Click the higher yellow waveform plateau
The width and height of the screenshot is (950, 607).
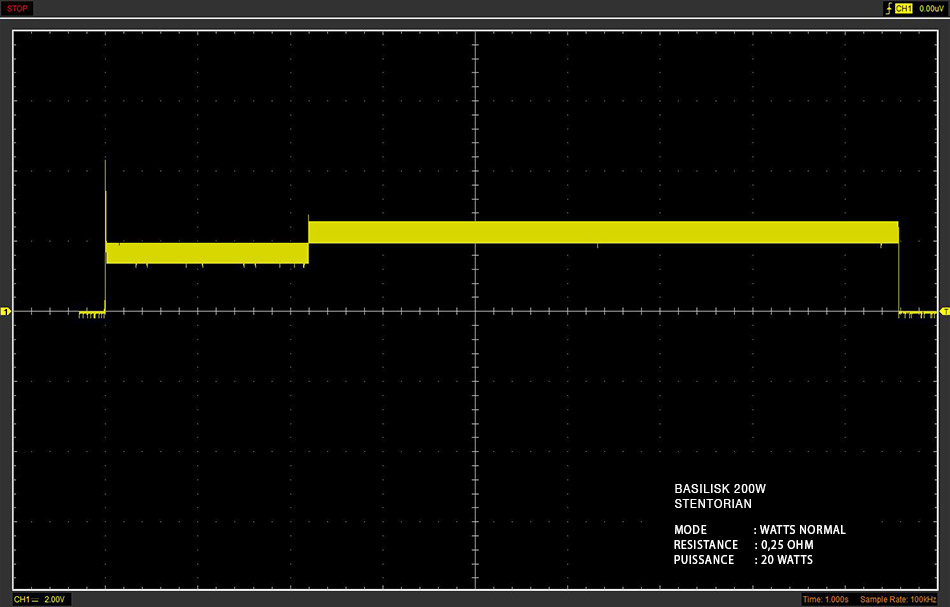[603, 232]
